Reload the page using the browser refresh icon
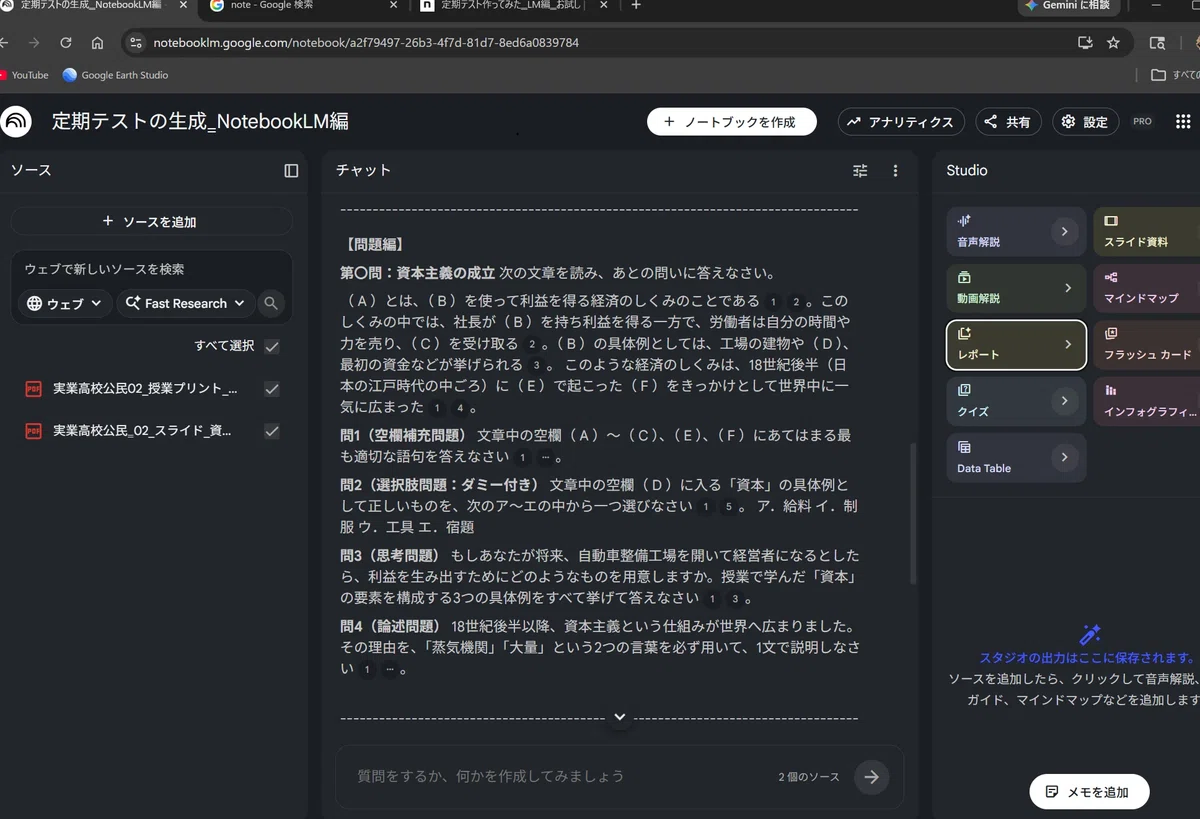1200x819 pixels. point(66,43)
